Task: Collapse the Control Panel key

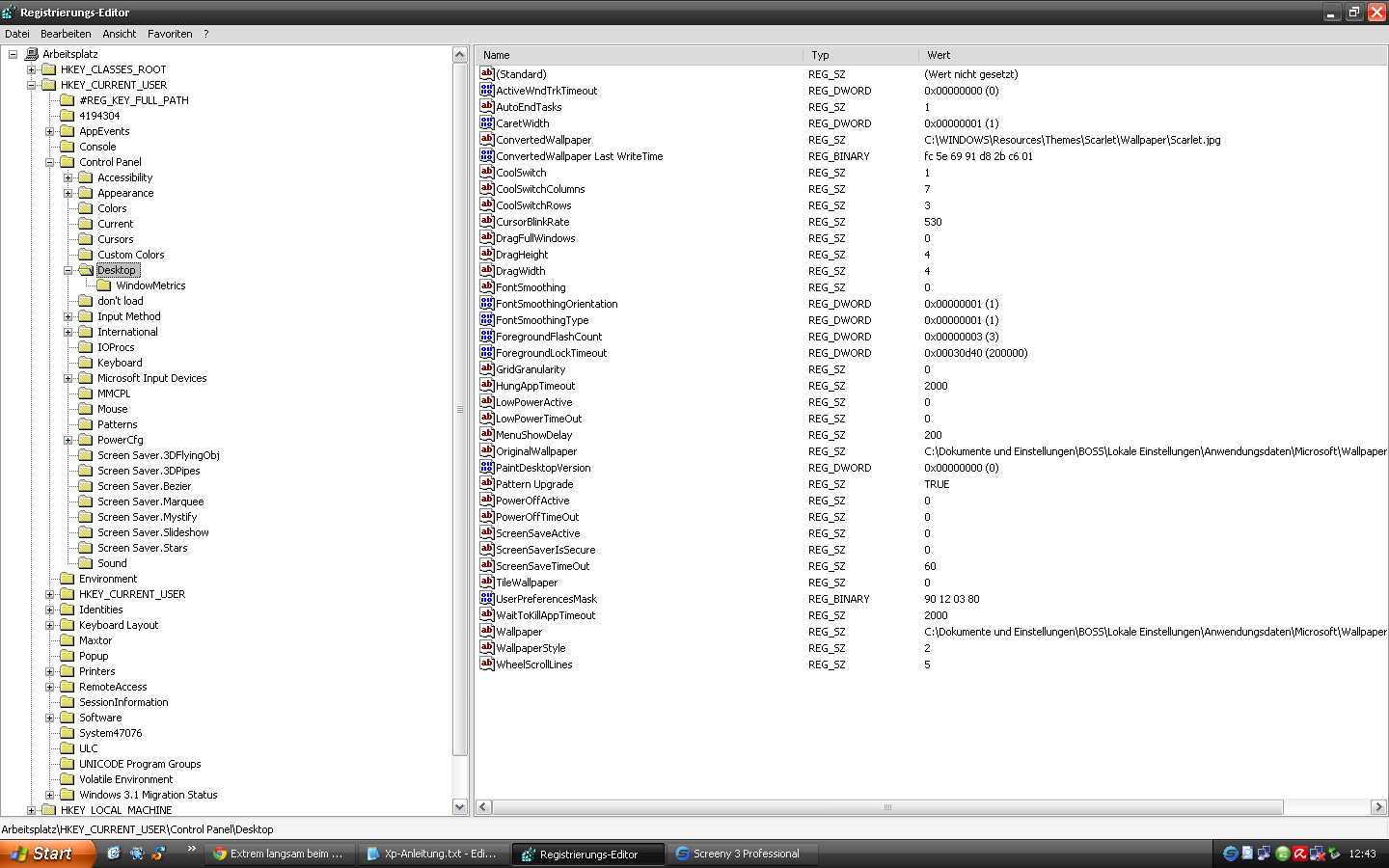Action: [50, 162]
